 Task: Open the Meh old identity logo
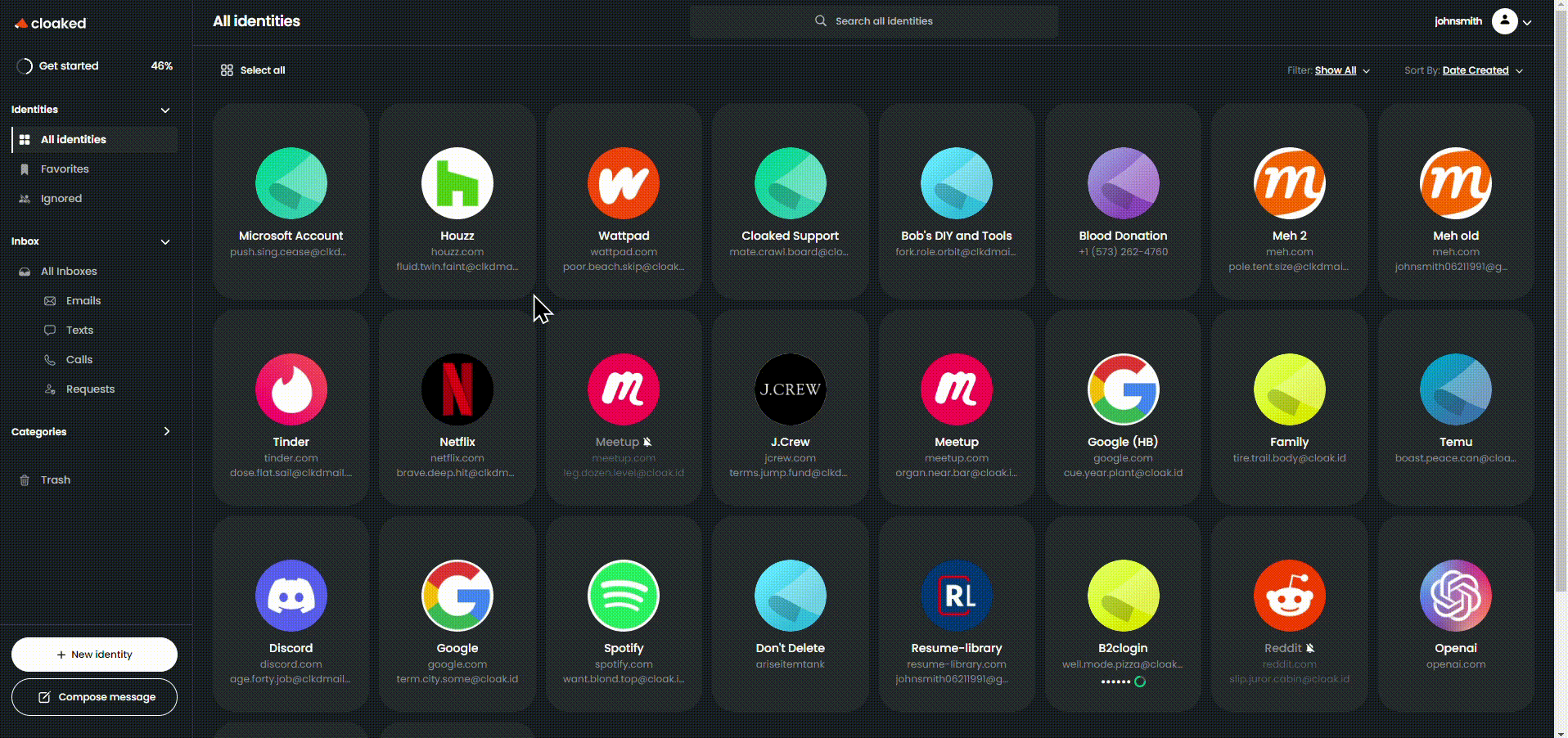1455,183
